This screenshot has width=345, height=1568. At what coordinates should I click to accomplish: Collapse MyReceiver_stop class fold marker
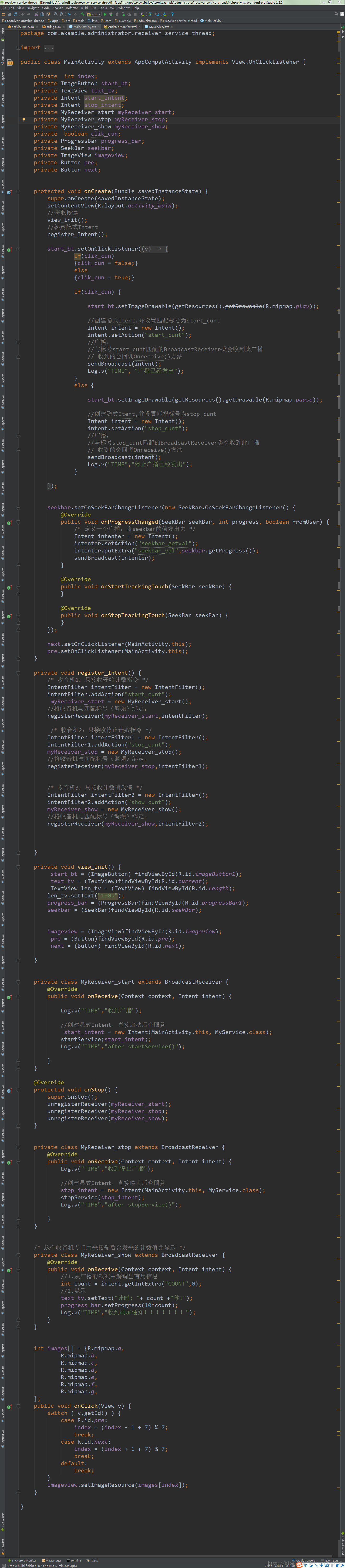(x=18, y=1147)
